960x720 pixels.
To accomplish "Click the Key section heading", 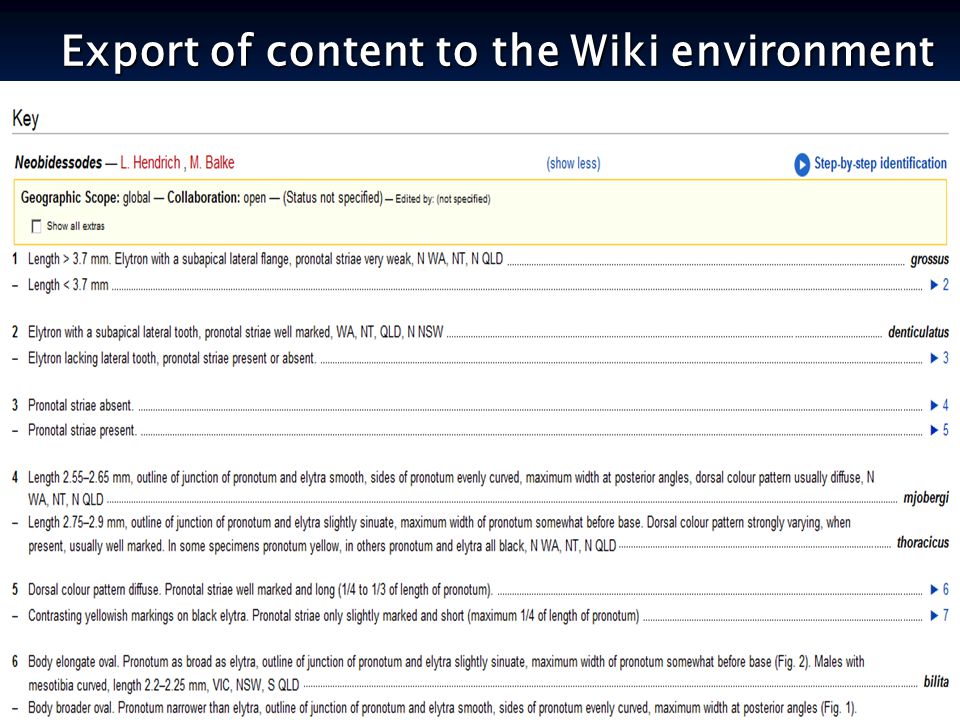I will tap(26, 118).
